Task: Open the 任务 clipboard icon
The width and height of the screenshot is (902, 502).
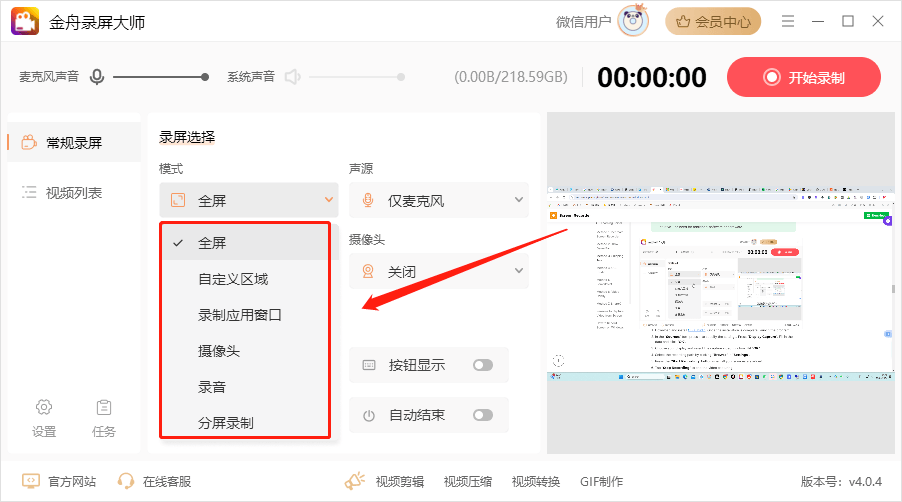Action: point(104,407)
